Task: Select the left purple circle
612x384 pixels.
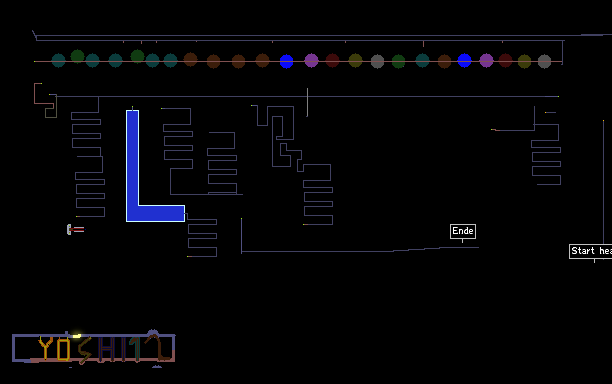Action: point(311,60)
